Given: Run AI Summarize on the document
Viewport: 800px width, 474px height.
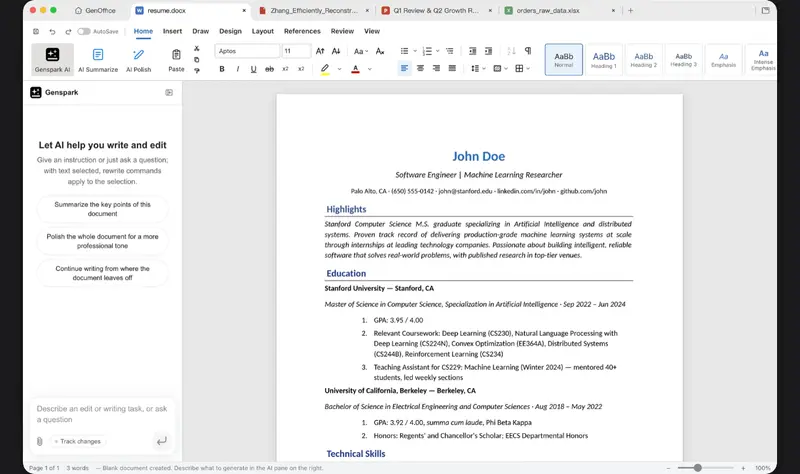Looking at the screenshot, I should [x=98, y=59].
